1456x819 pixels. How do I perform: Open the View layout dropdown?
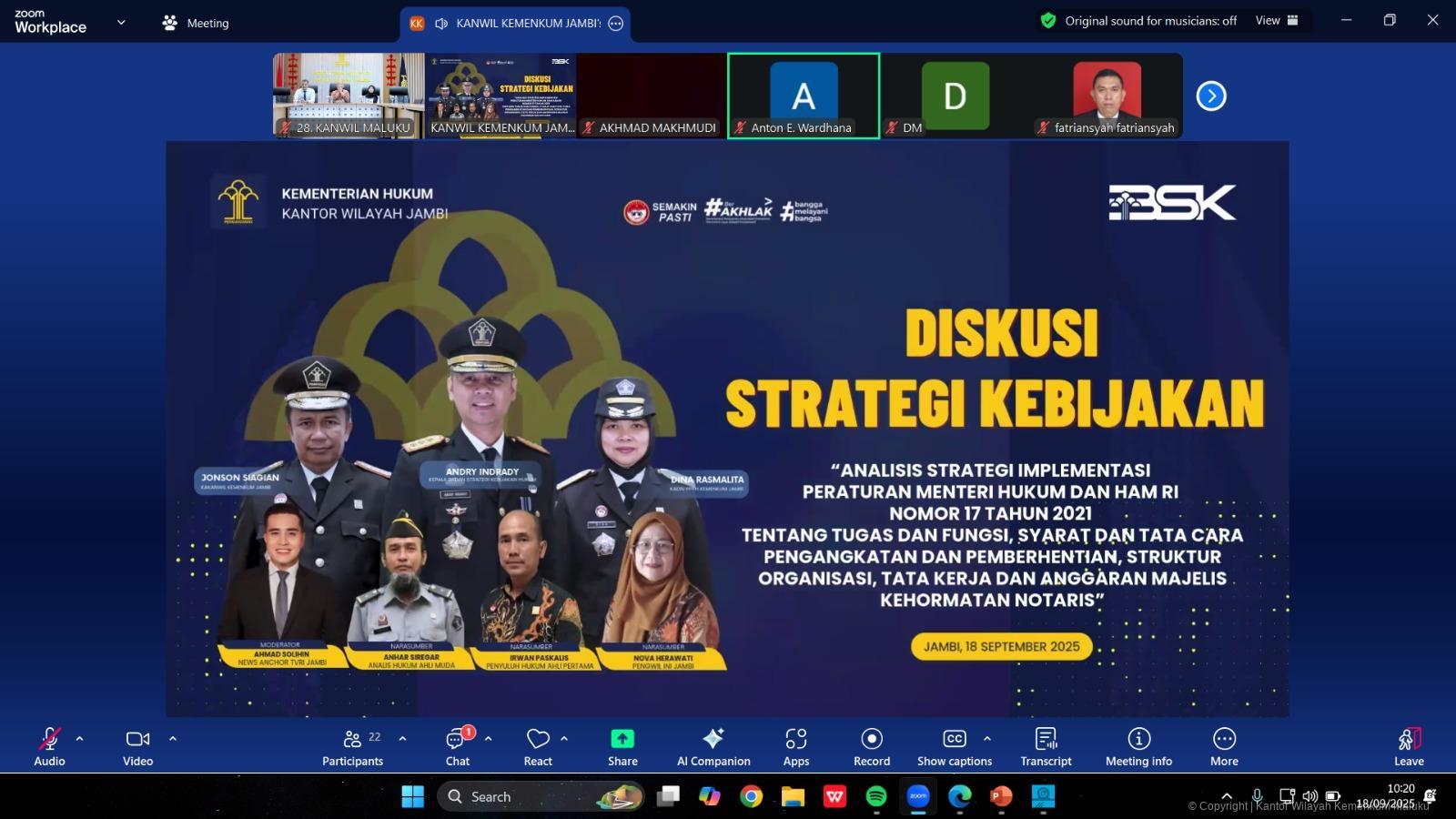click(x=1277, y=21)
